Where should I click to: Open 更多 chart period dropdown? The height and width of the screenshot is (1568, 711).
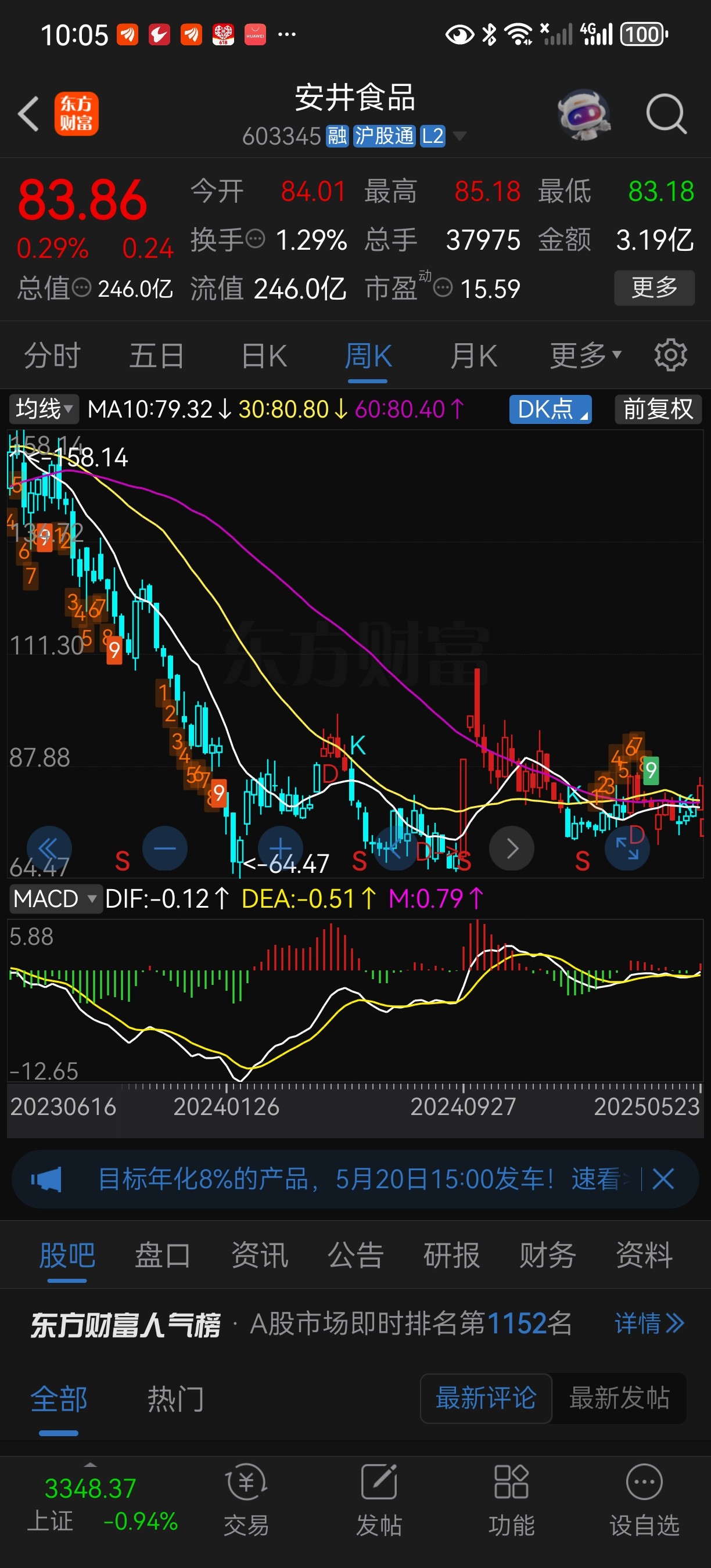pos(586,355)
